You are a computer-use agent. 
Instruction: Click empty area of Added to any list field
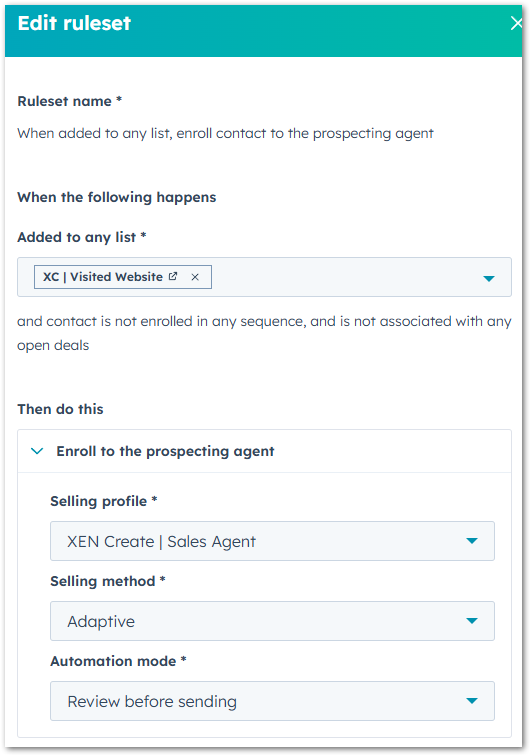tap(345, 277)
